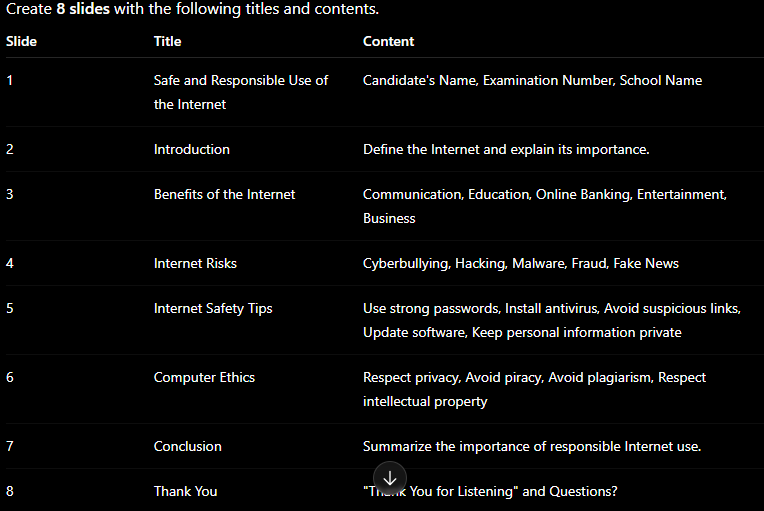764x511 pixels.
Task: Click the 'Update software, Keep personal information private' line
Action: [x=522, y=332]
